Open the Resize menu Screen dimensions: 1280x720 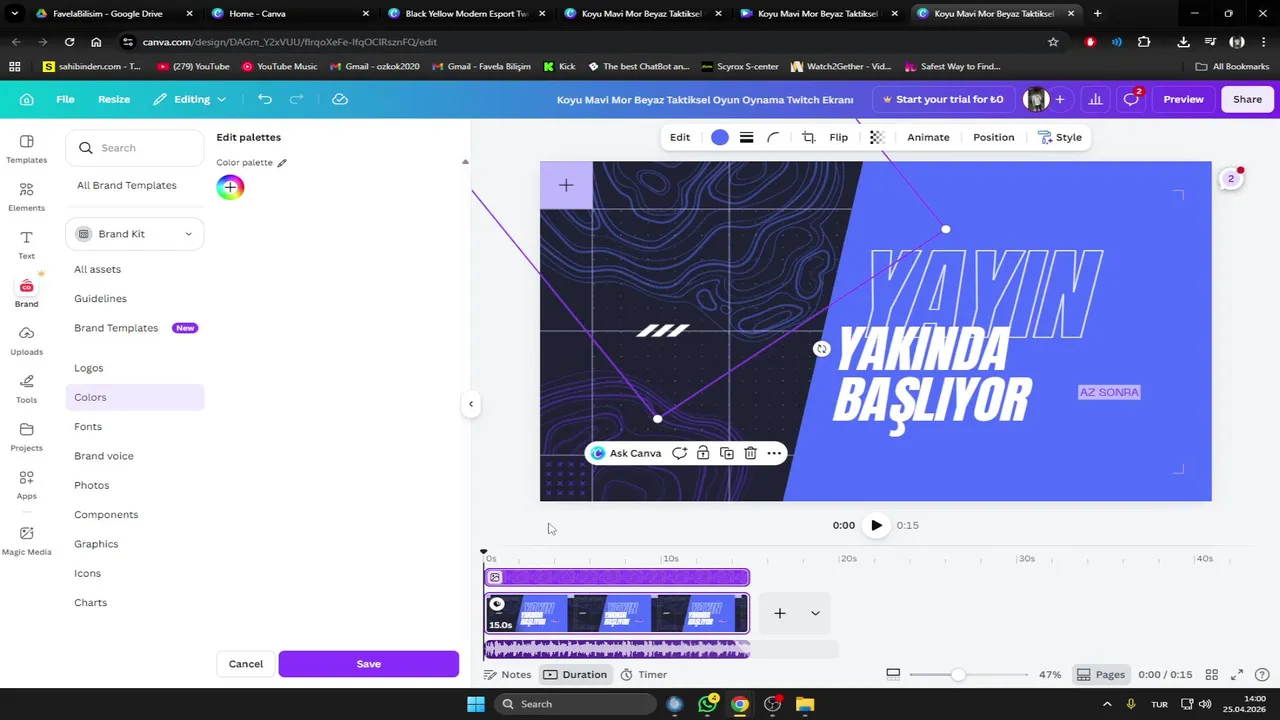pyautogui.click(x=114, y=99)
